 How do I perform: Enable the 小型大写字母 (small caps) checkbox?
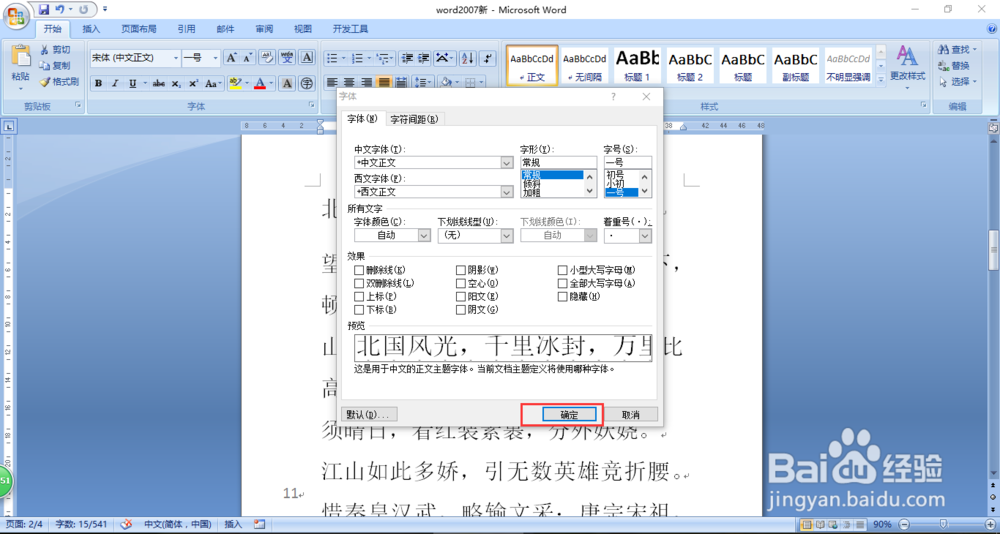(x=562, y=271)
